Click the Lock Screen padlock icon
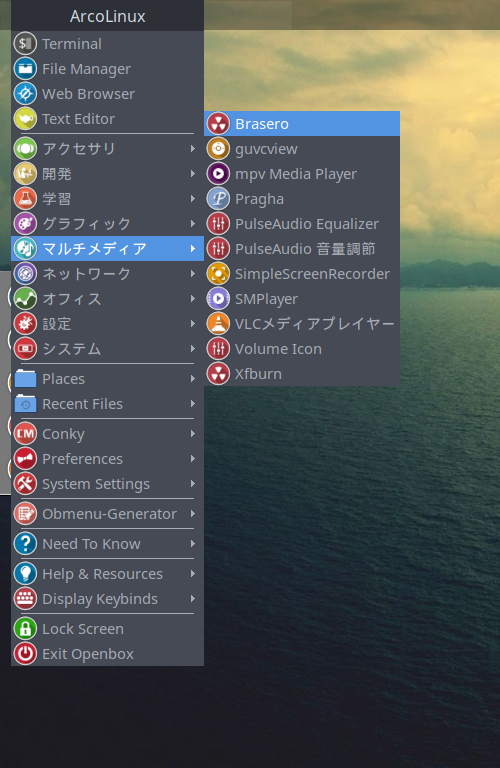The image size is (500, 768). (x=25, y=629)
